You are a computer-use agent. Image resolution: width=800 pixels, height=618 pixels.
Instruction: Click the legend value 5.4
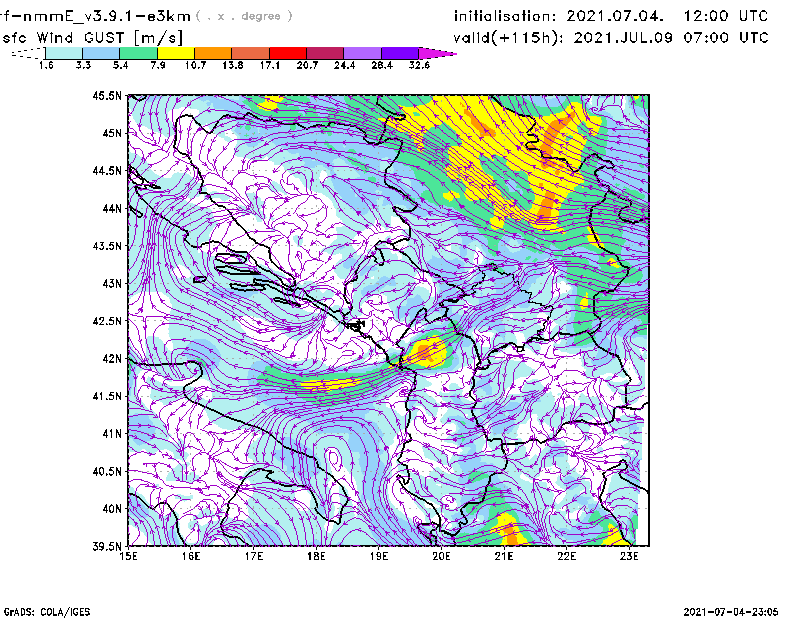coord(120,65)
